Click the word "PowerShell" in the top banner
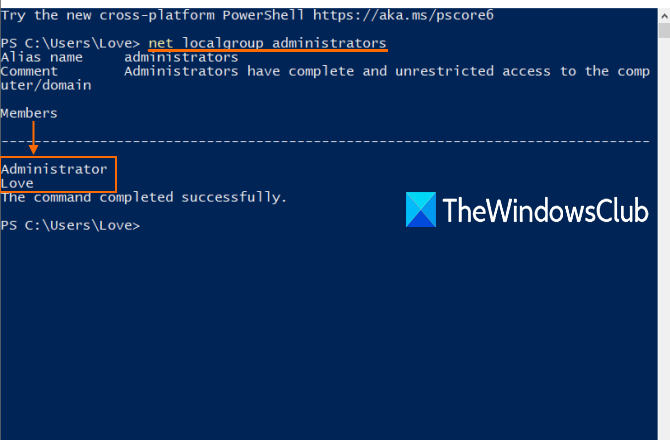 click(267, 15)
